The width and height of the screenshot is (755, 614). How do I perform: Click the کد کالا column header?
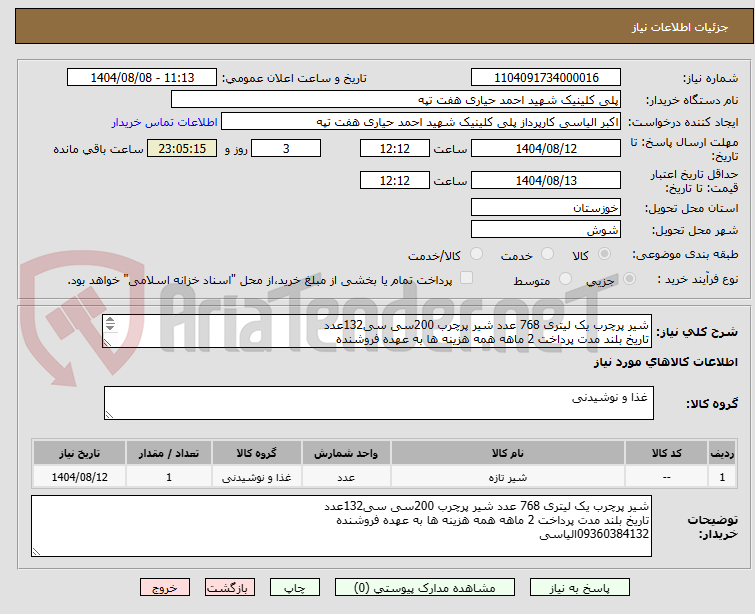click(x=666, y=453)
